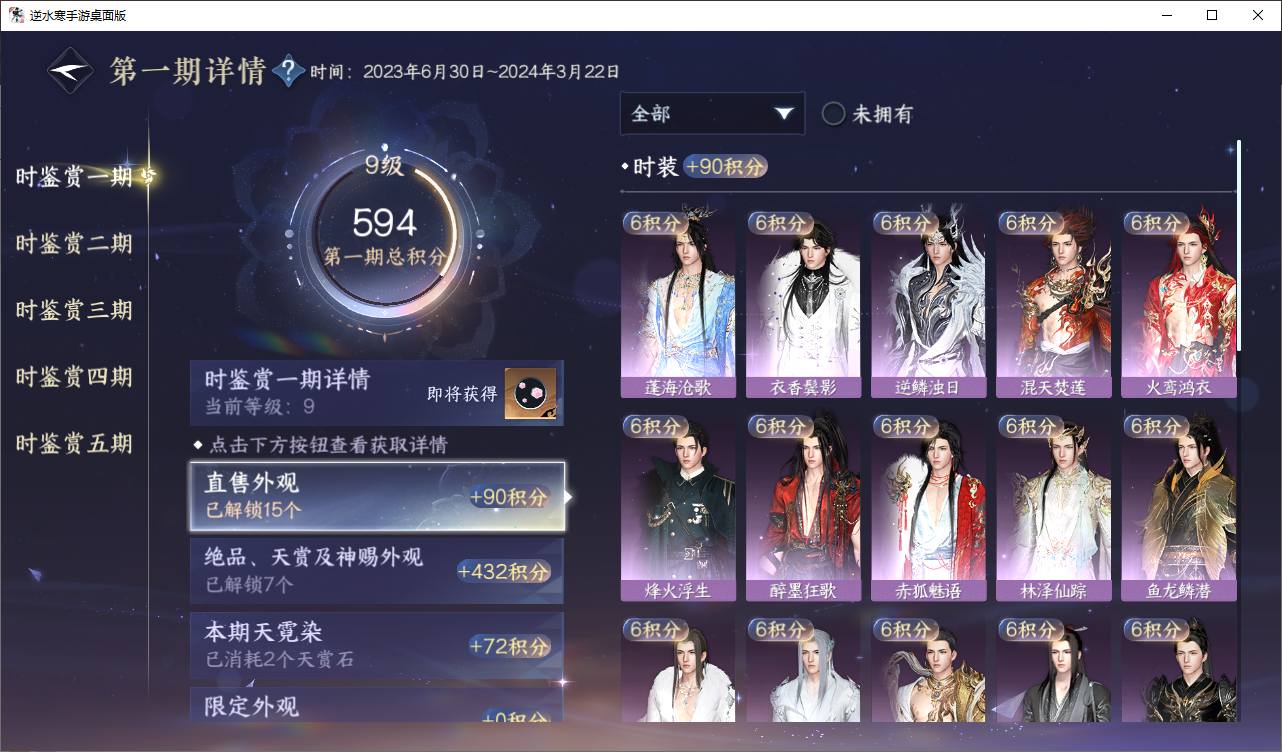The width and height of the screenshot is (1282, 752).
Task: Click the back arrow diamond icon
Action: tap(72, 70)
